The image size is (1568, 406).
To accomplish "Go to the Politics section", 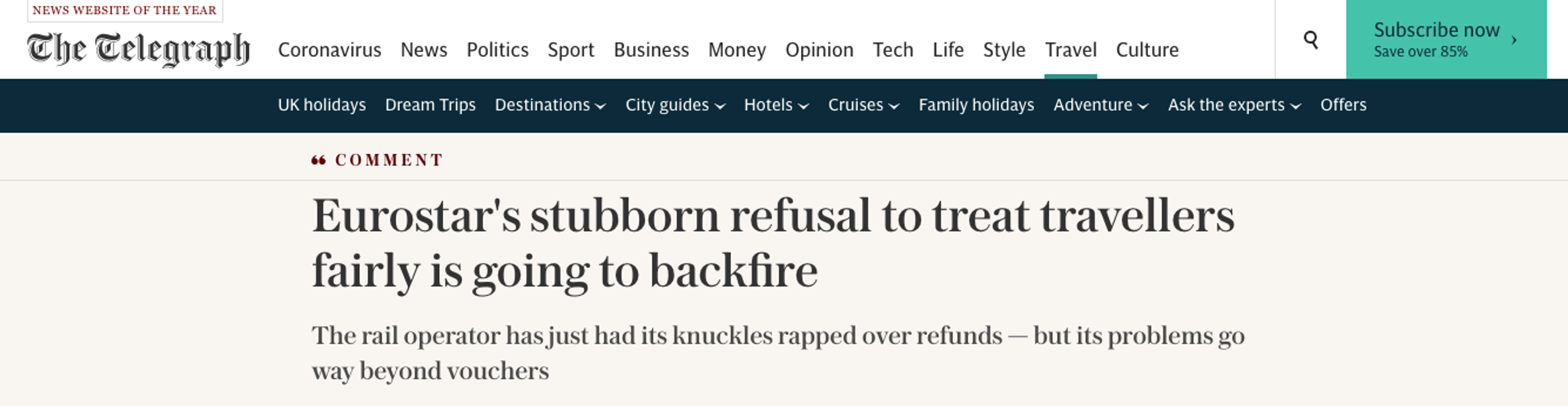I will [497, 50].
